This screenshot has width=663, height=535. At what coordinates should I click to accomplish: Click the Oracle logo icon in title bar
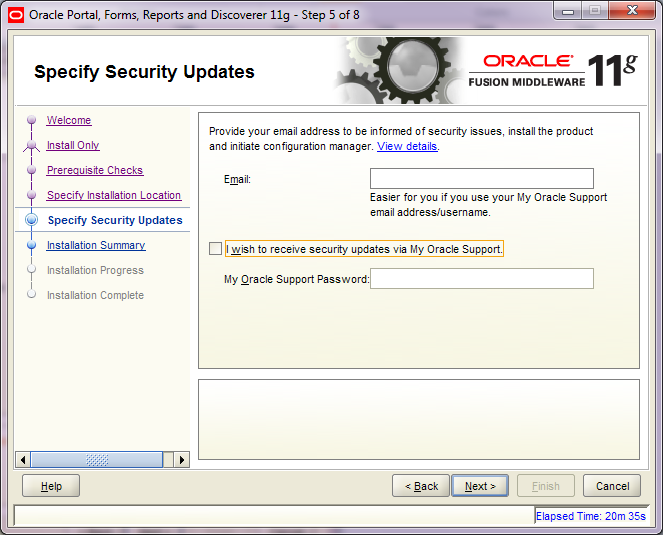[16, 15]
